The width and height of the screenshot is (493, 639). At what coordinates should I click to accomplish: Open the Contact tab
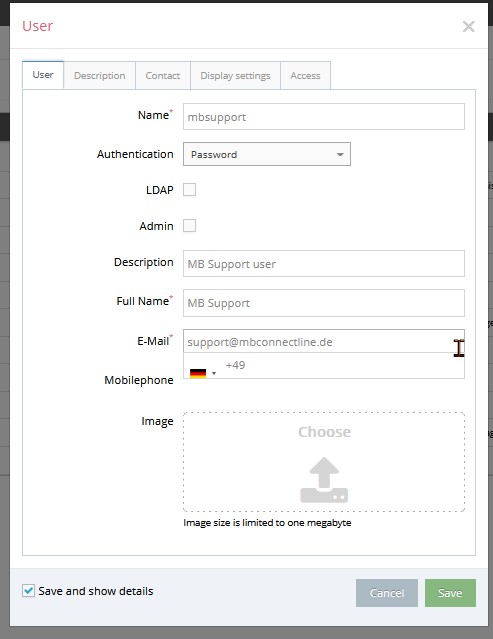pyautogui.click(x=163, y=76)
